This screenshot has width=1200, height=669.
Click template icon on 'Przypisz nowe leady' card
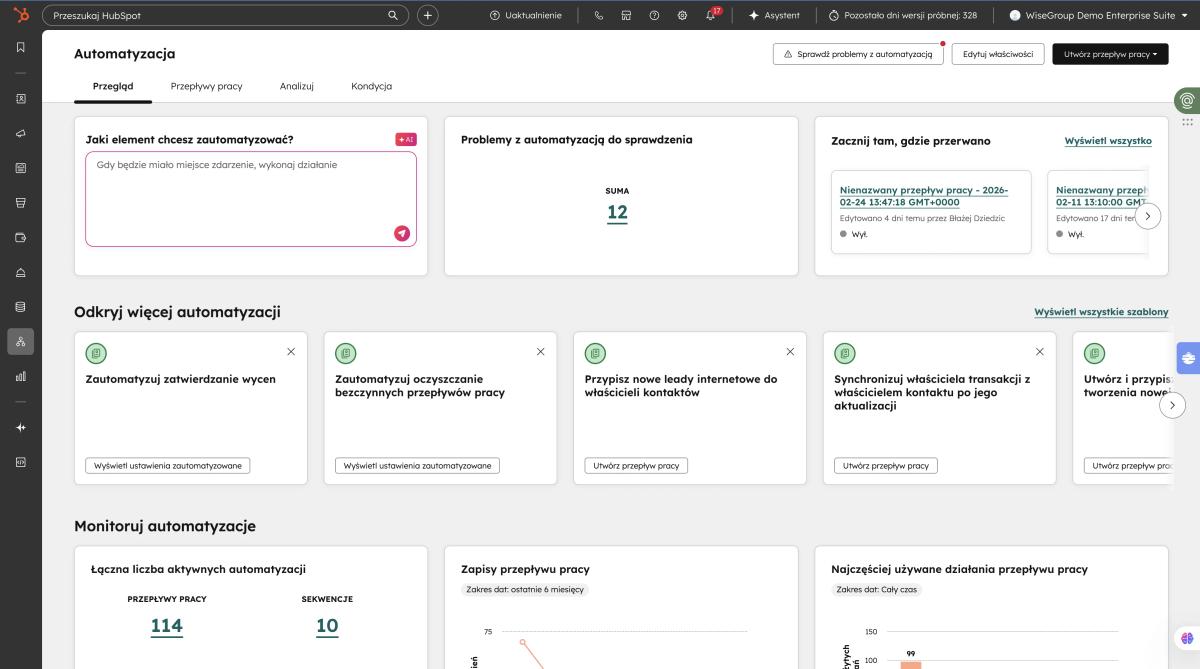tap(595, 353)
